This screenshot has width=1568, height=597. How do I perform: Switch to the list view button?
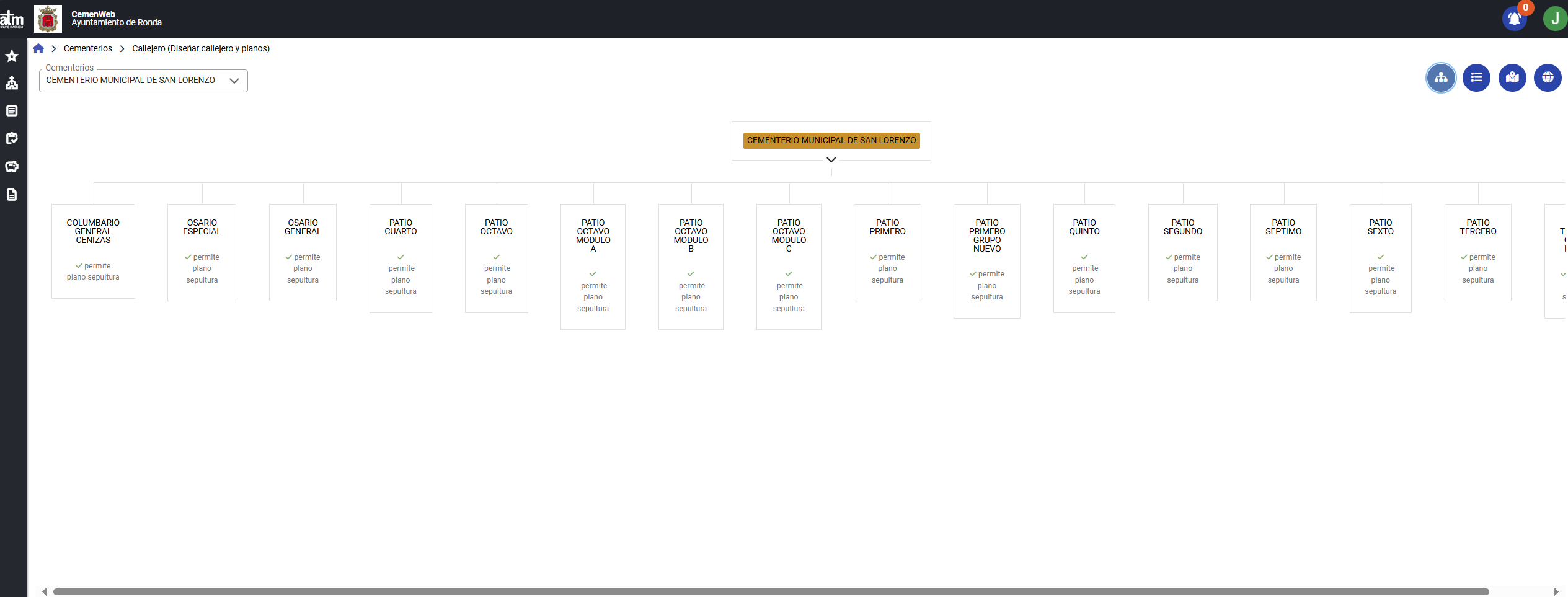click(1476, 78)
